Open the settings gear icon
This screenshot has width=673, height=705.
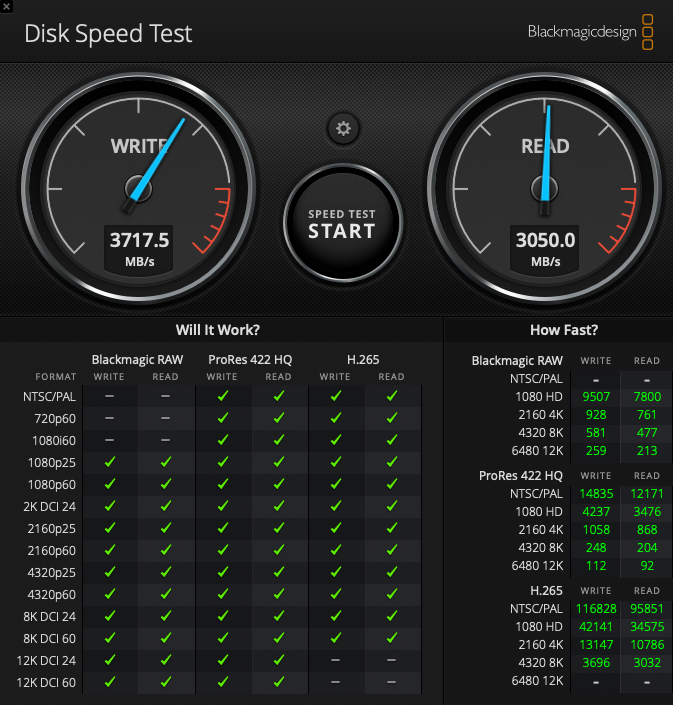(343, 129)
